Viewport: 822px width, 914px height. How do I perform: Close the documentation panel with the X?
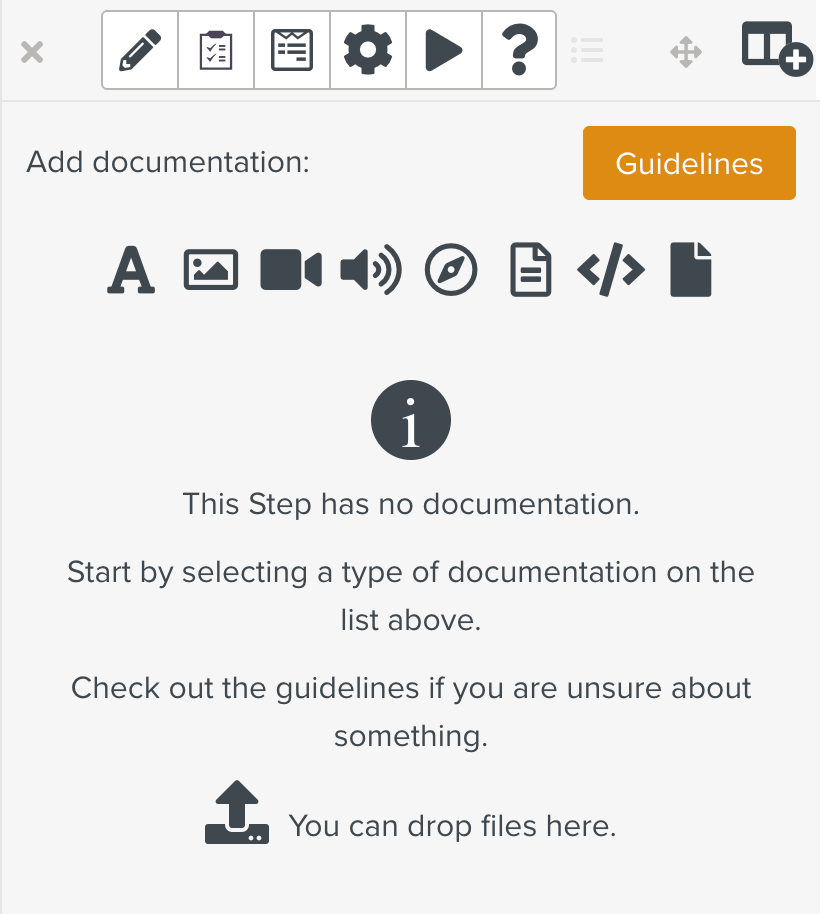32,53
